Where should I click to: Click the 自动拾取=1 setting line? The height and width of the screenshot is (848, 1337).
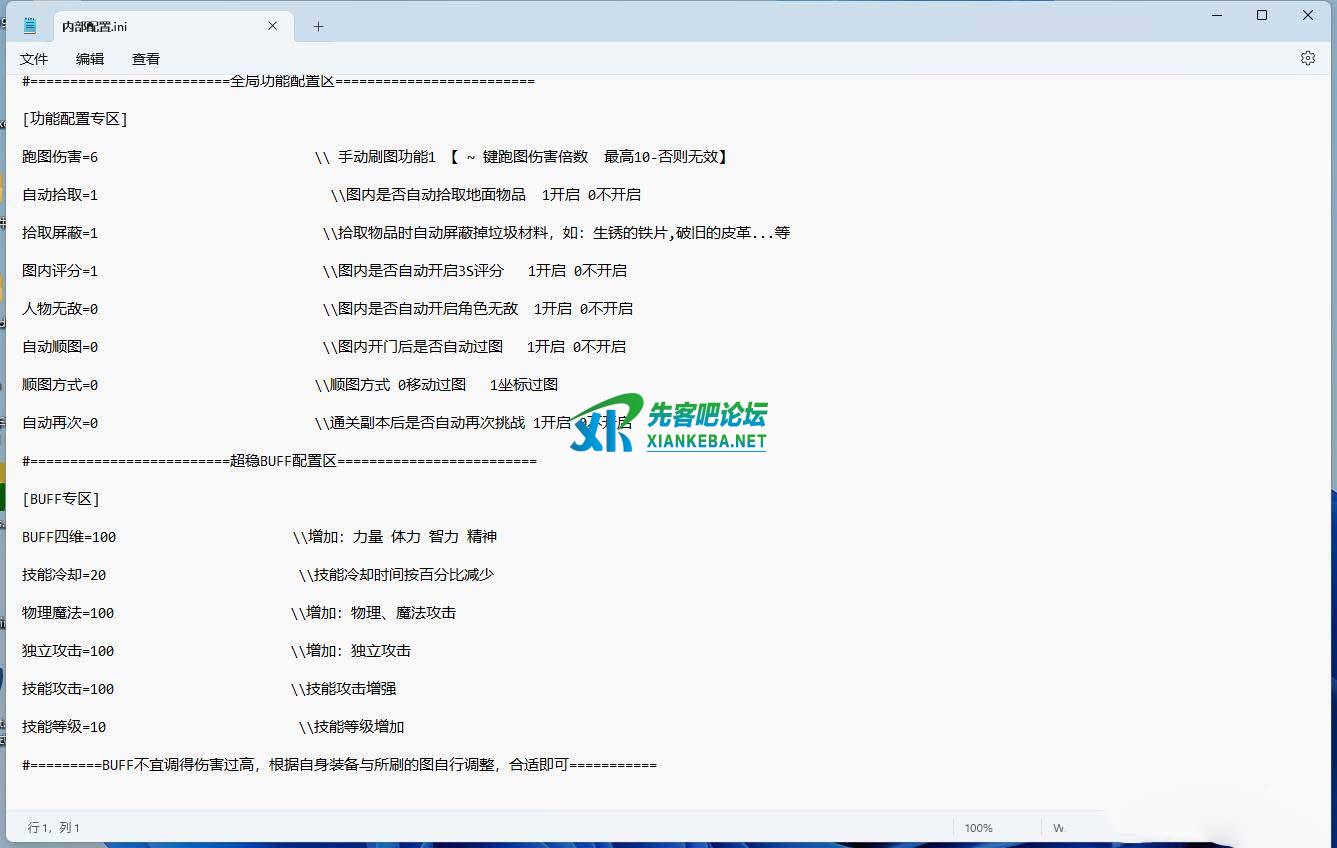pos(60,195)
